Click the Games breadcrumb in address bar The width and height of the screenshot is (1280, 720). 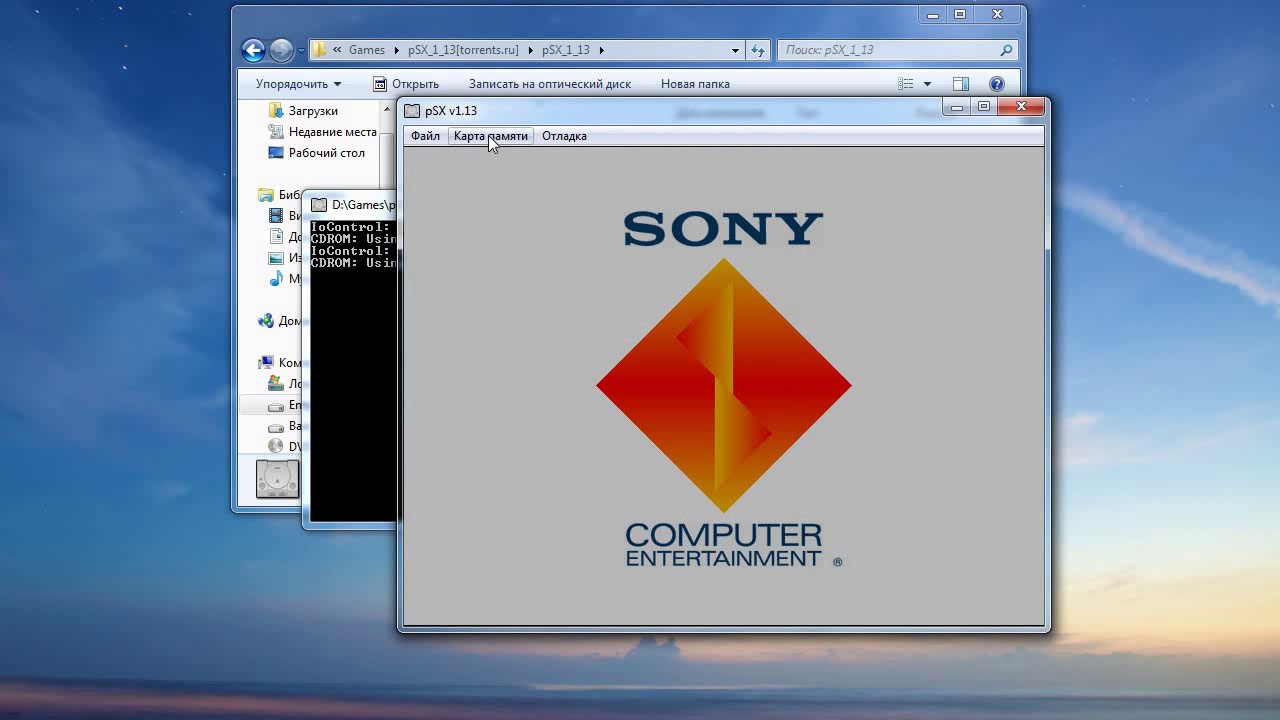367,50
